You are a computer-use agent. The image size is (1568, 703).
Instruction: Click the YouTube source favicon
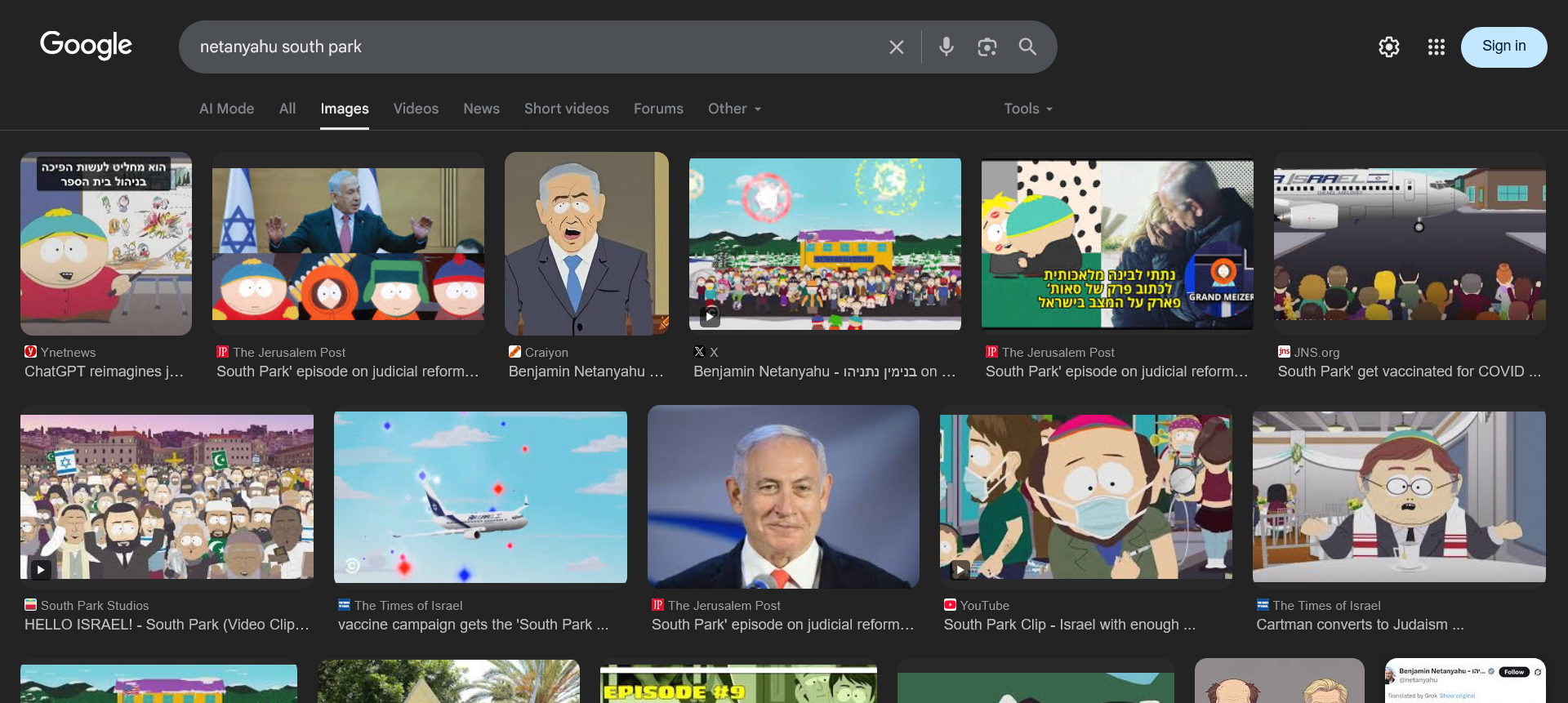pos(950,605)
